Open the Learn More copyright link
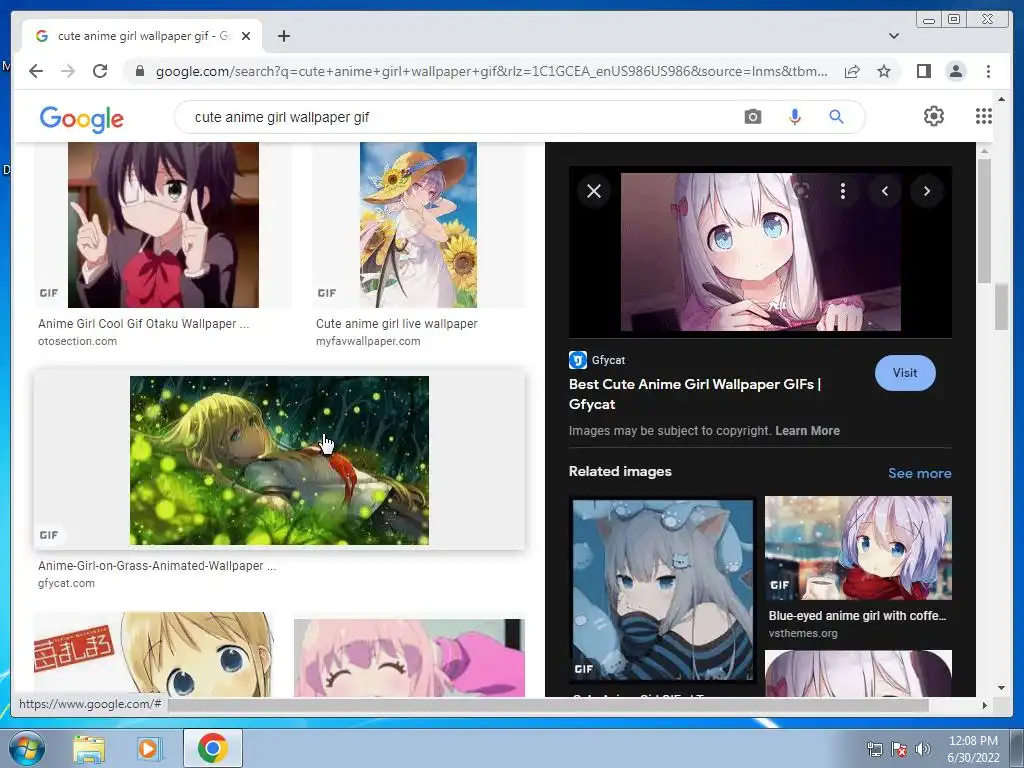1024x768 pixels. [807, 430]
